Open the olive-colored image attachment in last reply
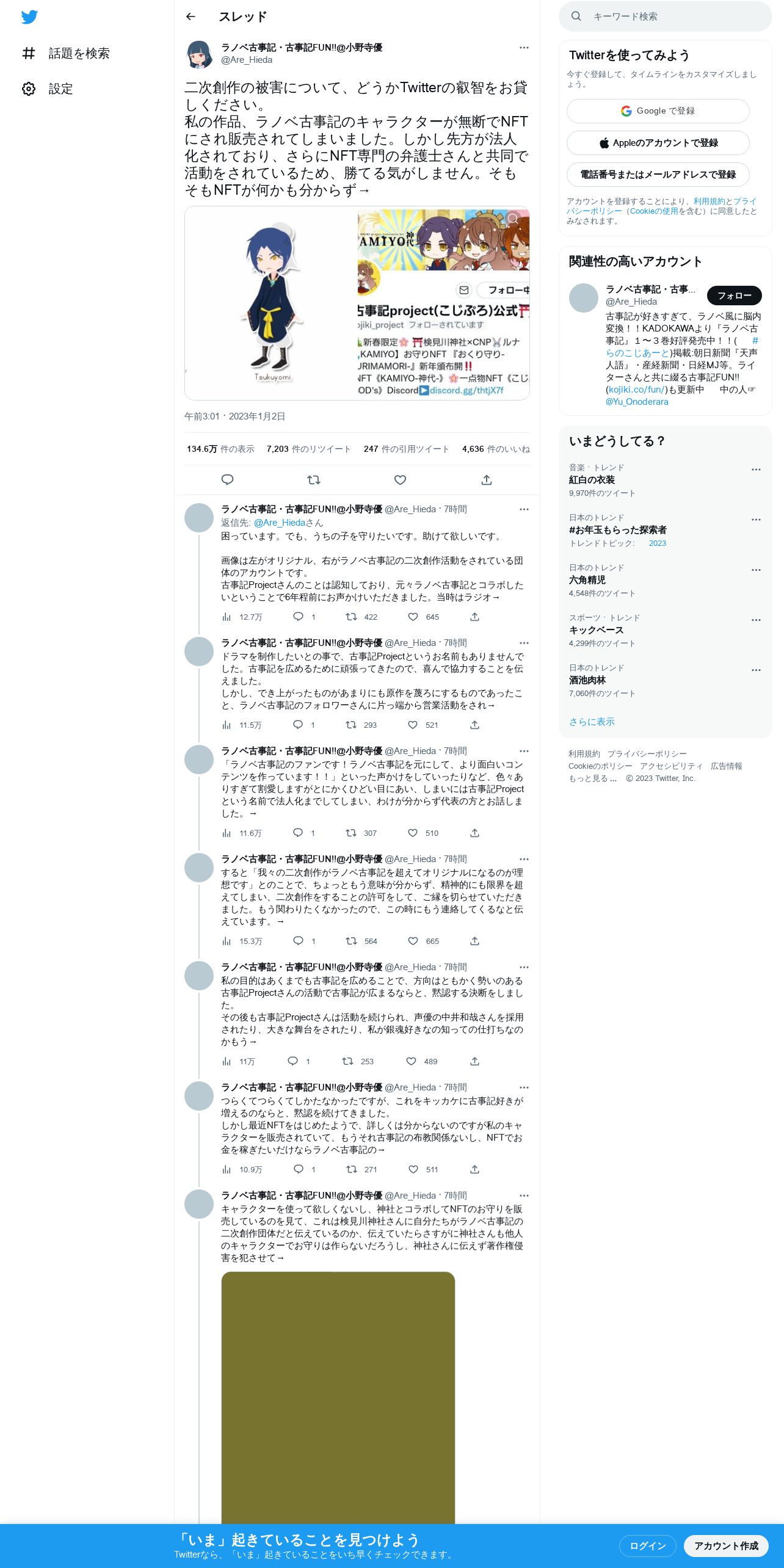Viewport: 784px width, 1568px height. tap(338, 1398)
